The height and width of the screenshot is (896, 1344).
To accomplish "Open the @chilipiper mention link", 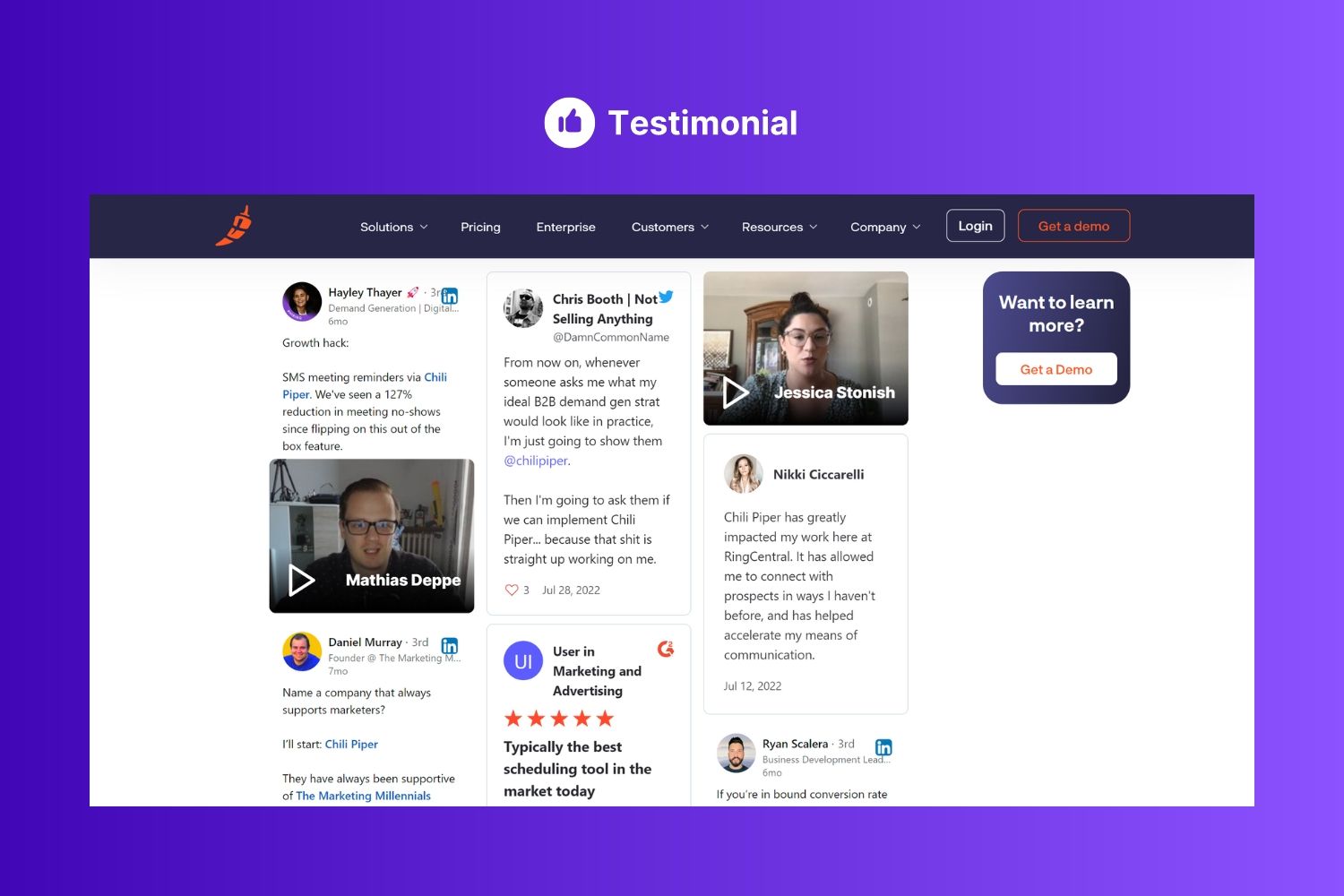I will pyautogui.click(x=536, y=461).
